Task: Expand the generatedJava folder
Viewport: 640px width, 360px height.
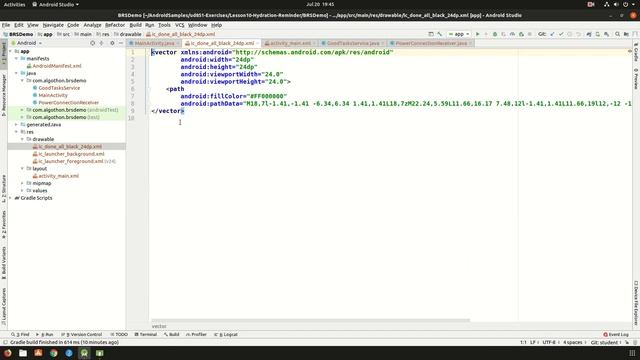Action: [17, 124]
